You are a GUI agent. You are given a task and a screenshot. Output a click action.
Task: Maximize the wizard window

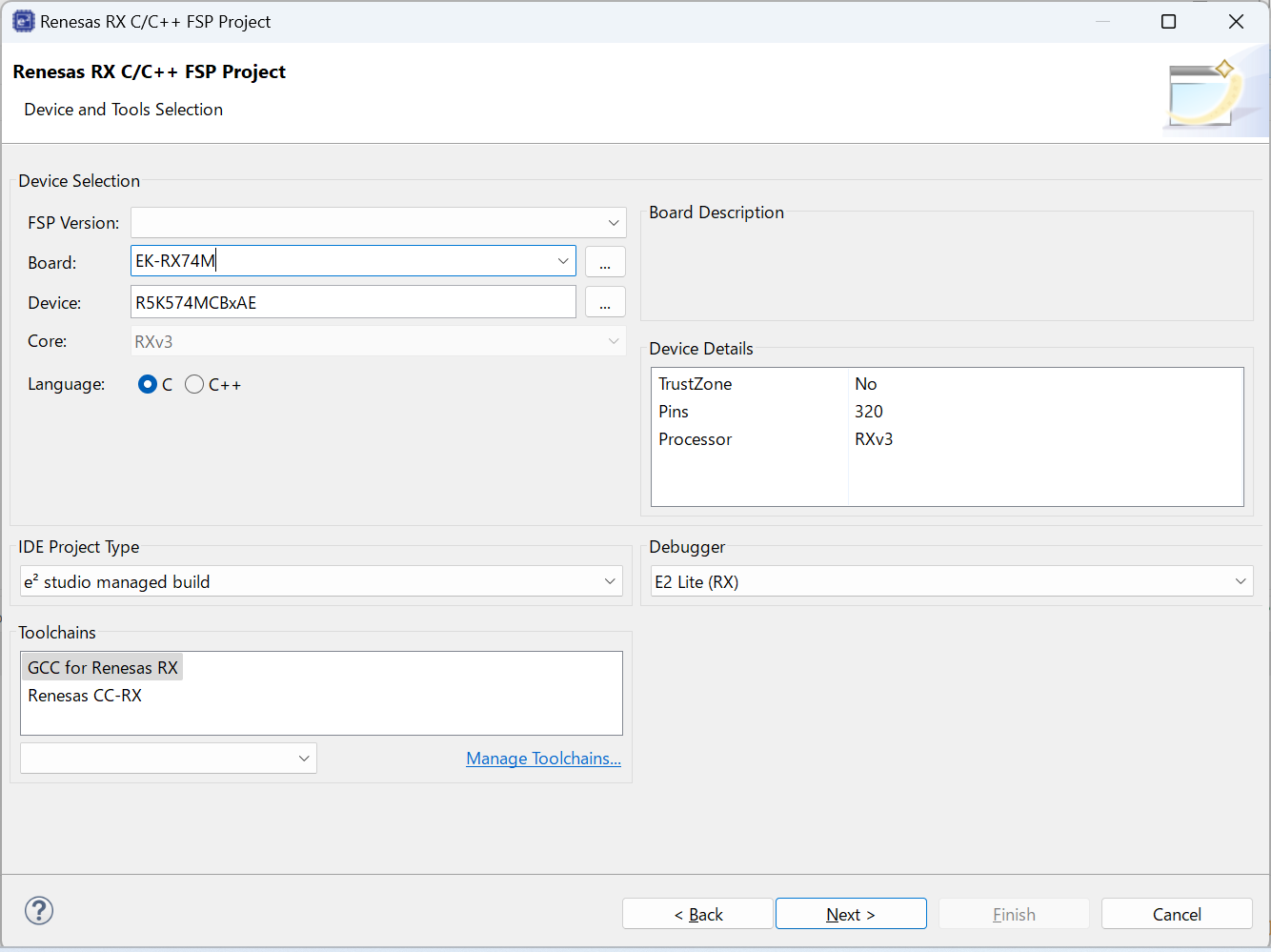[1169, 21]
